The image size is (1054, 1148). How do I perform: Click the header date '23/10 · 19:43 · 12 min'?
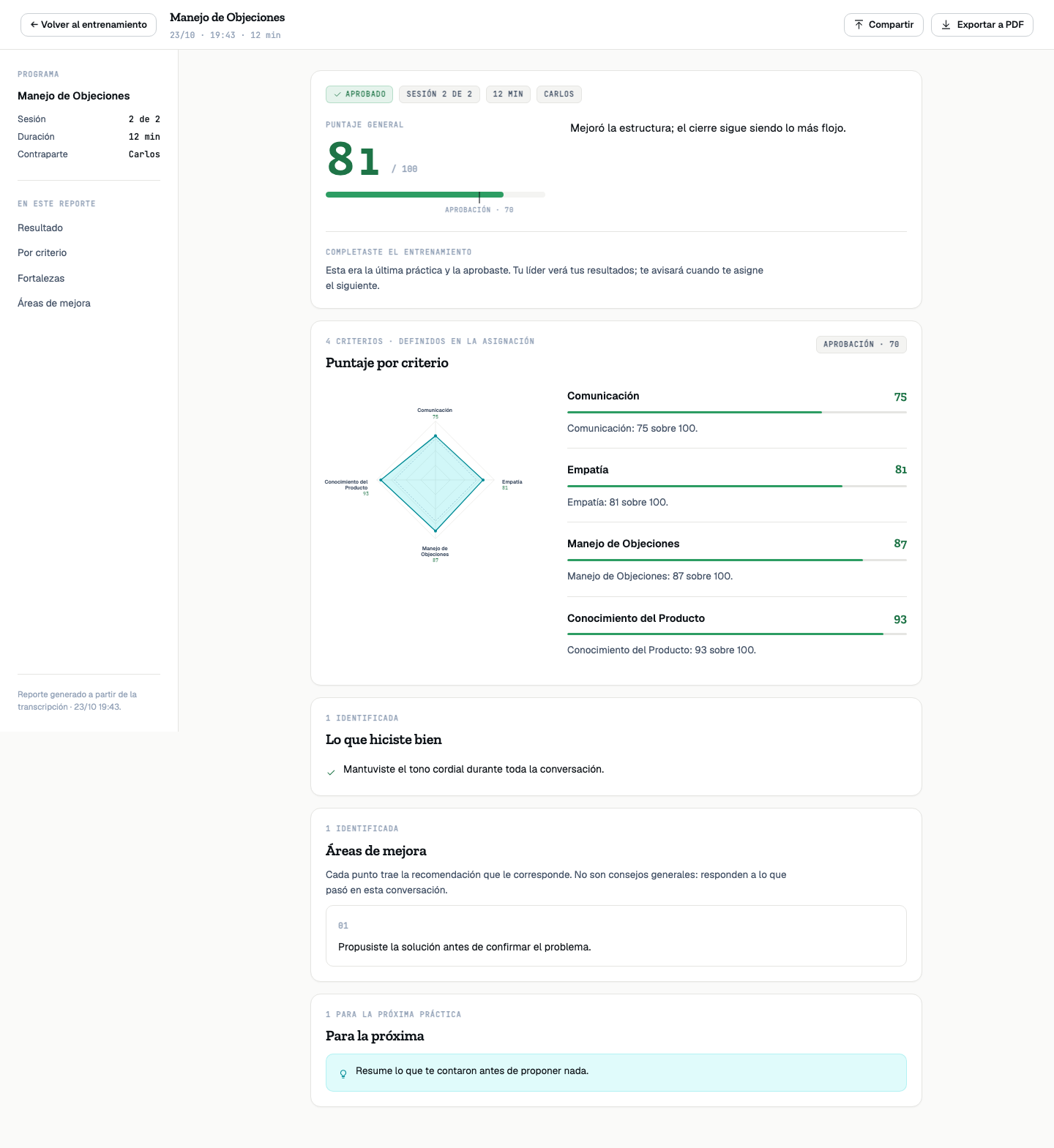click(x=225, y=35)
